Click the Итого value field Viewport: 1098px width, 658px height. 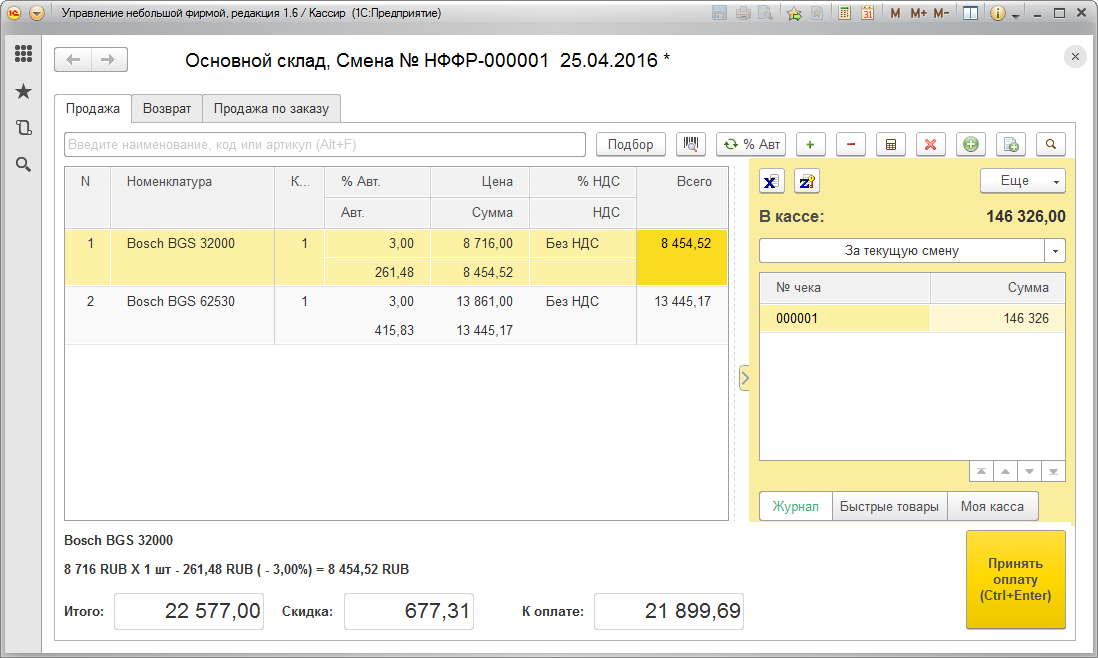pyautogui.click(x=189, y=611)
